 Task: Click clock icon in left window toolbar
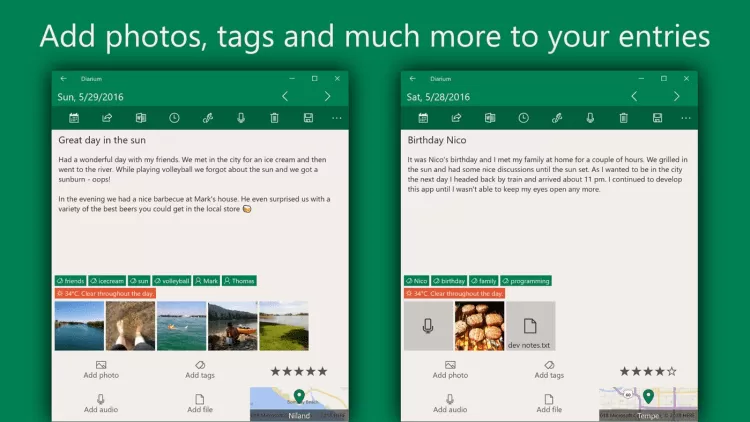pos(174,118)
